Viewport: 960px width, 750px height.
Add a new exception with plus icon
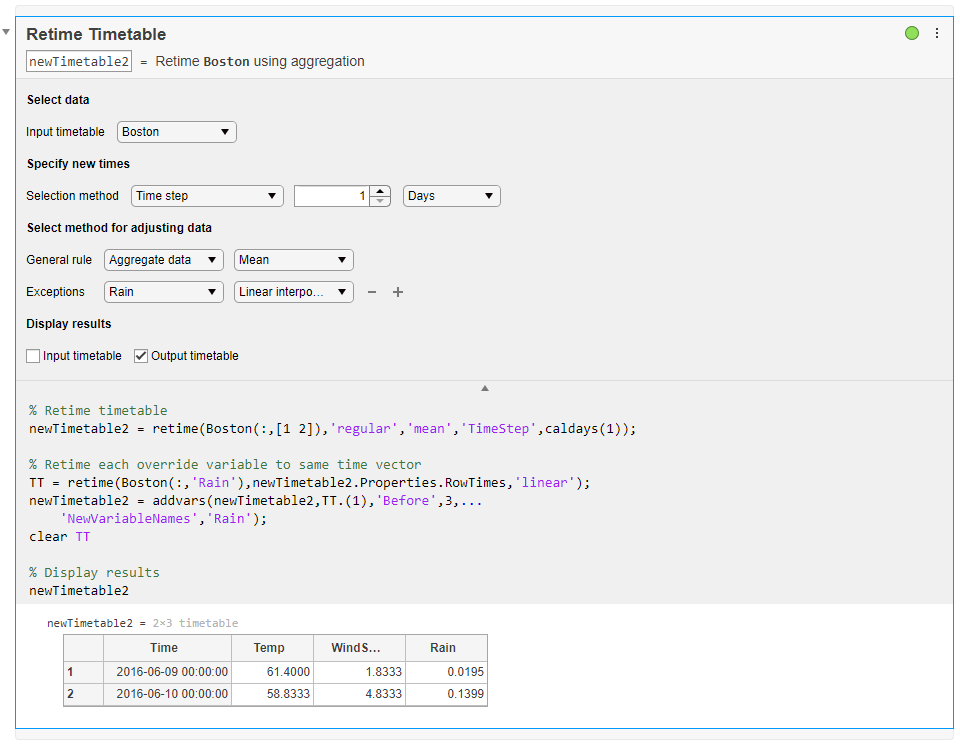click(398, 292)
